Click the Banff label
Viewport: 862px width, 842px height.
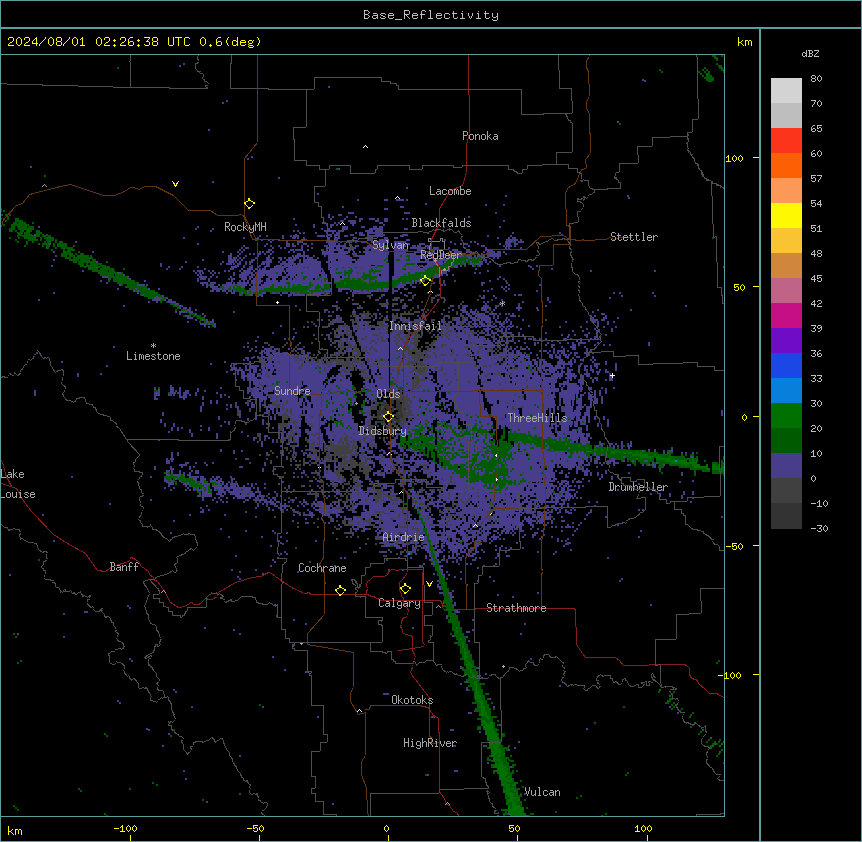(124, 567)
